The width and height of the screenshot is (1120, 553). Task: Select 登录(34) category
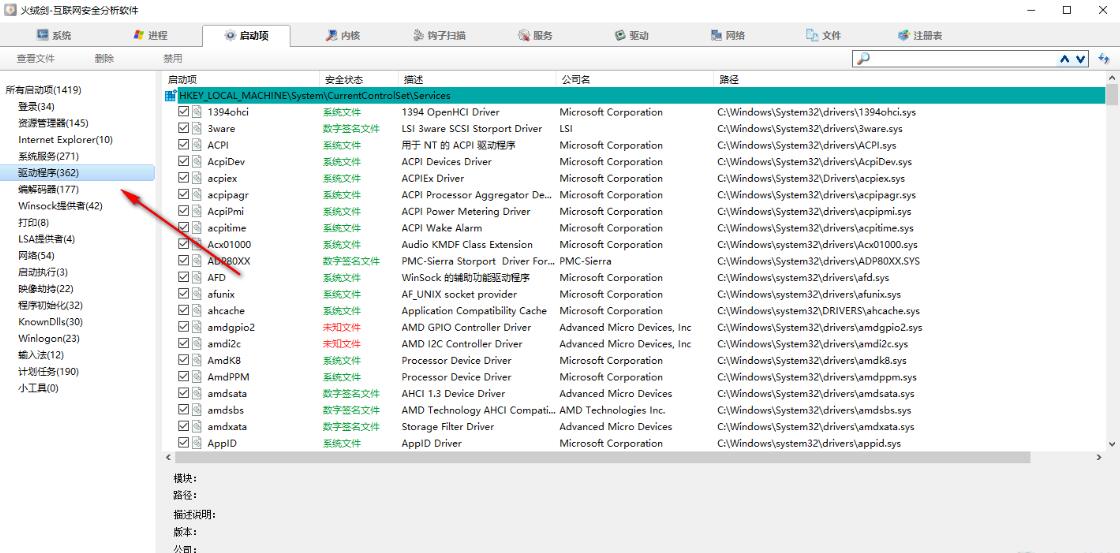36,106
